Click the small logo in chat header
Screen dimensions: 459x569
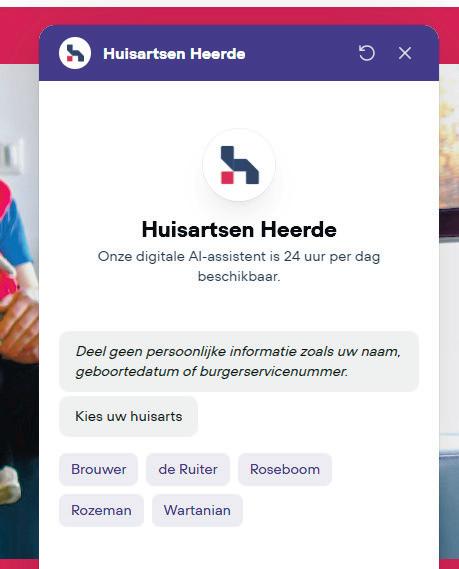click(x=75, y=53)
